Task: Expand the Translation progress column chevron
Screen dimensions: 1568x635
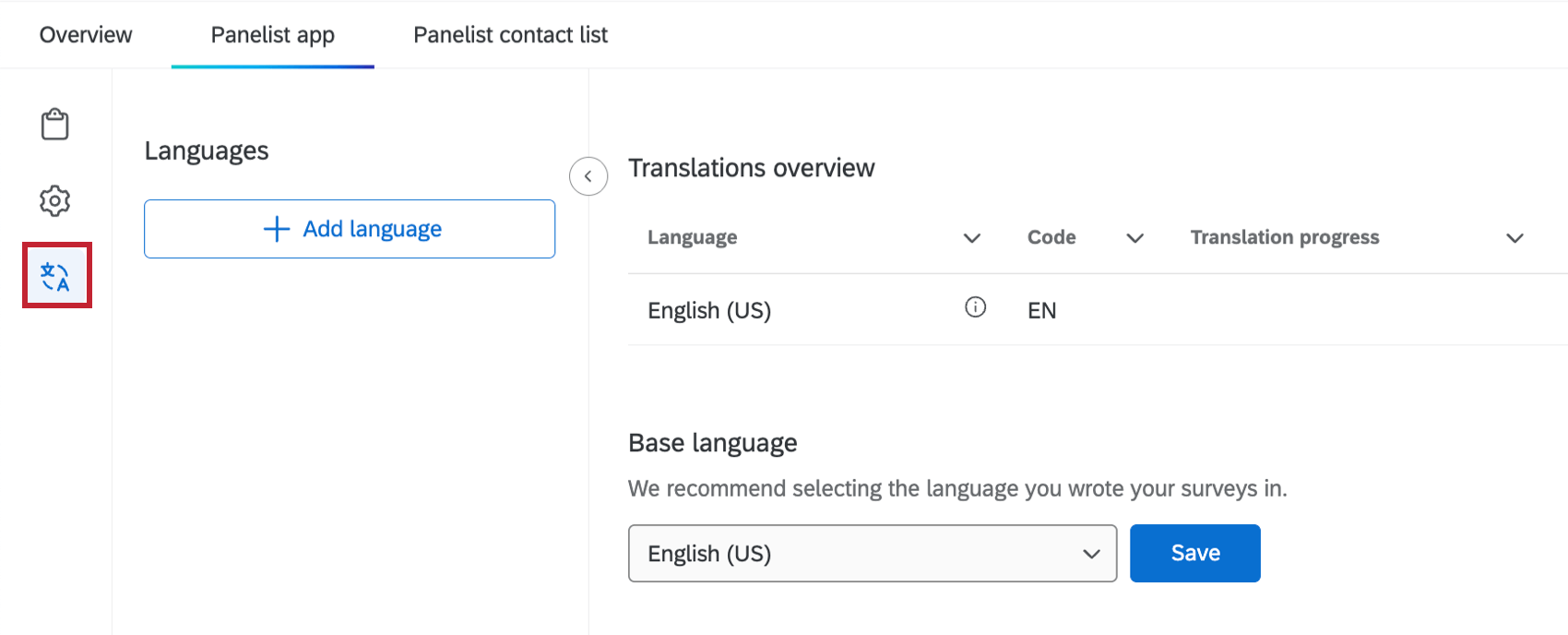Action: point(1515,238)
